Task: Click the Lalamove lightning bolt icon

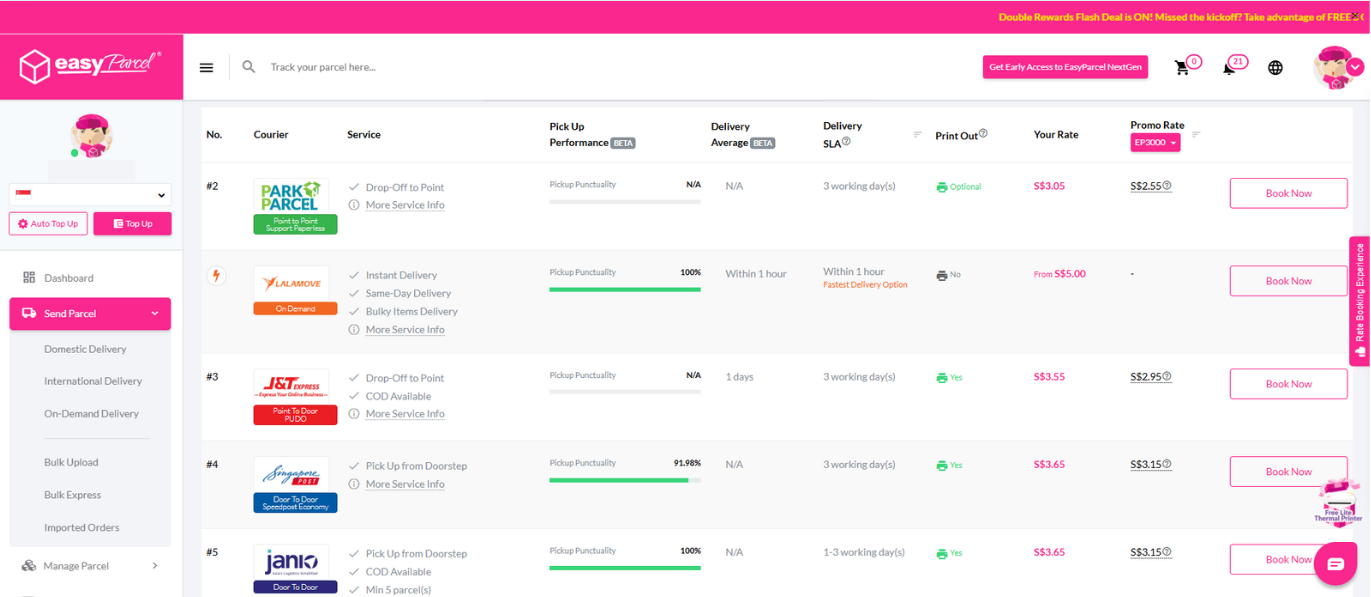Action: (215, 276)
